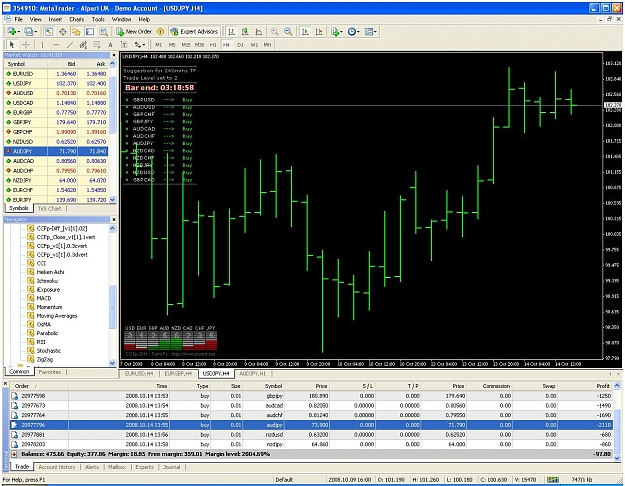Viewport: 625px width, 486px height.
Task: Open MetaEditor via yellow diamond icon
Action: coord(161,31)
